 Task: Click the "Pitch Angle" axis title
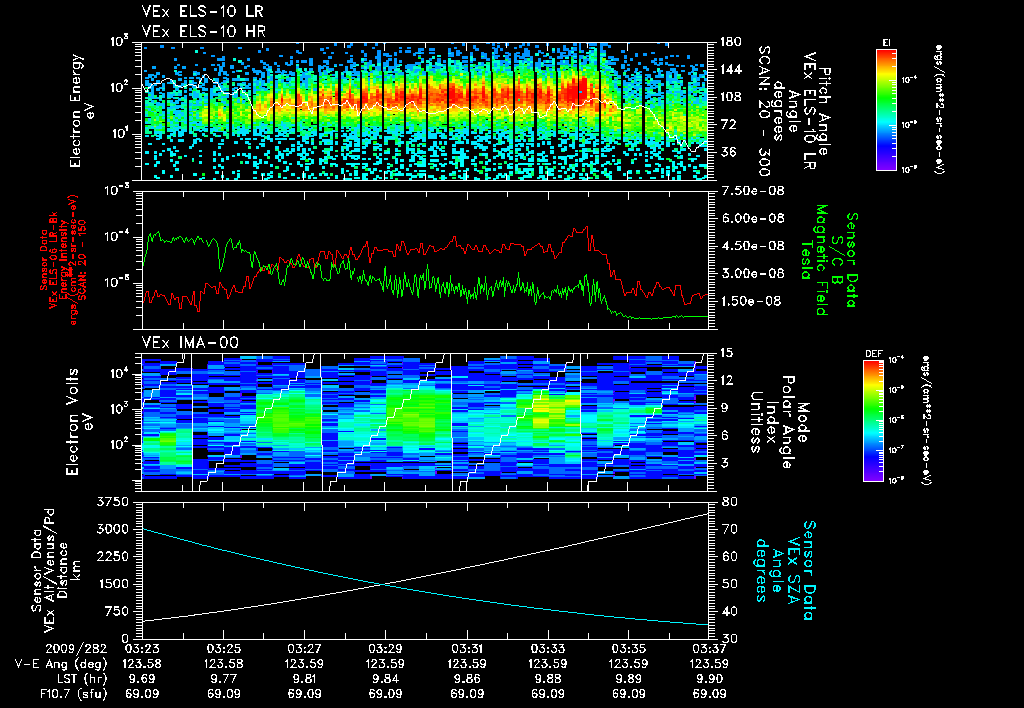click(x=825, y=111)
